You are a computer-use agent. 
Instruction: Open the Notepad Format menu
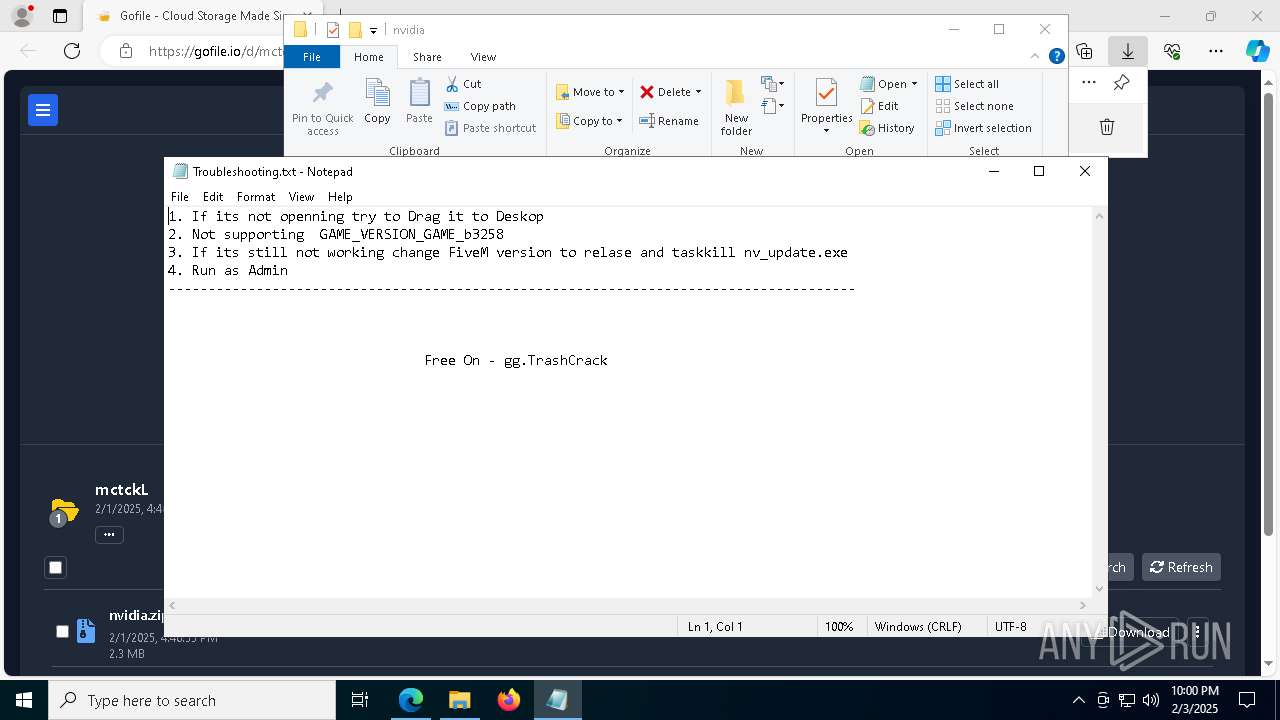pos(256,197)
